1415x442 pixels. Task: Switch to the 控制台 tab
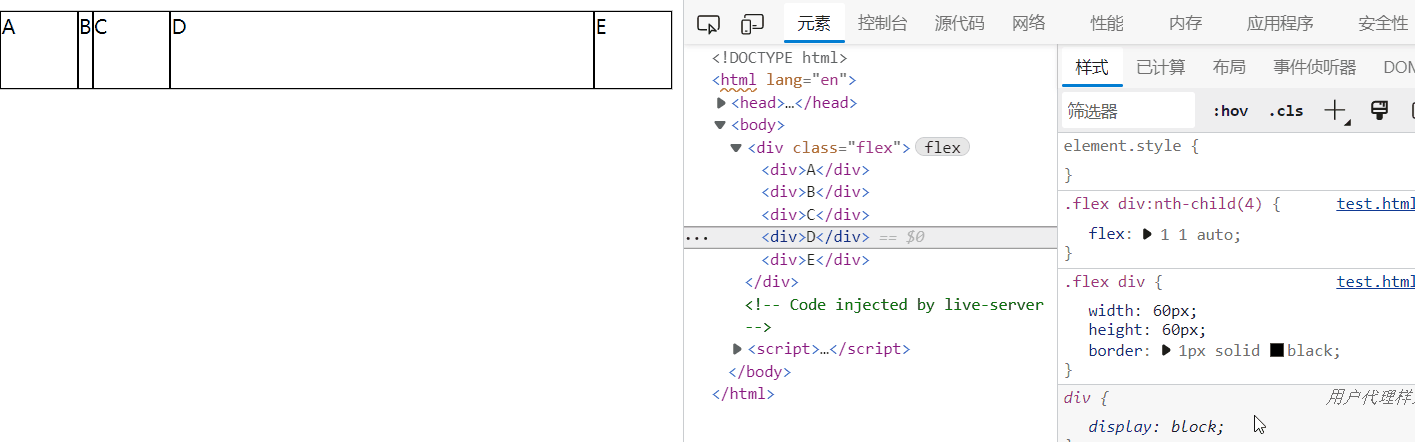pos(883,23)
